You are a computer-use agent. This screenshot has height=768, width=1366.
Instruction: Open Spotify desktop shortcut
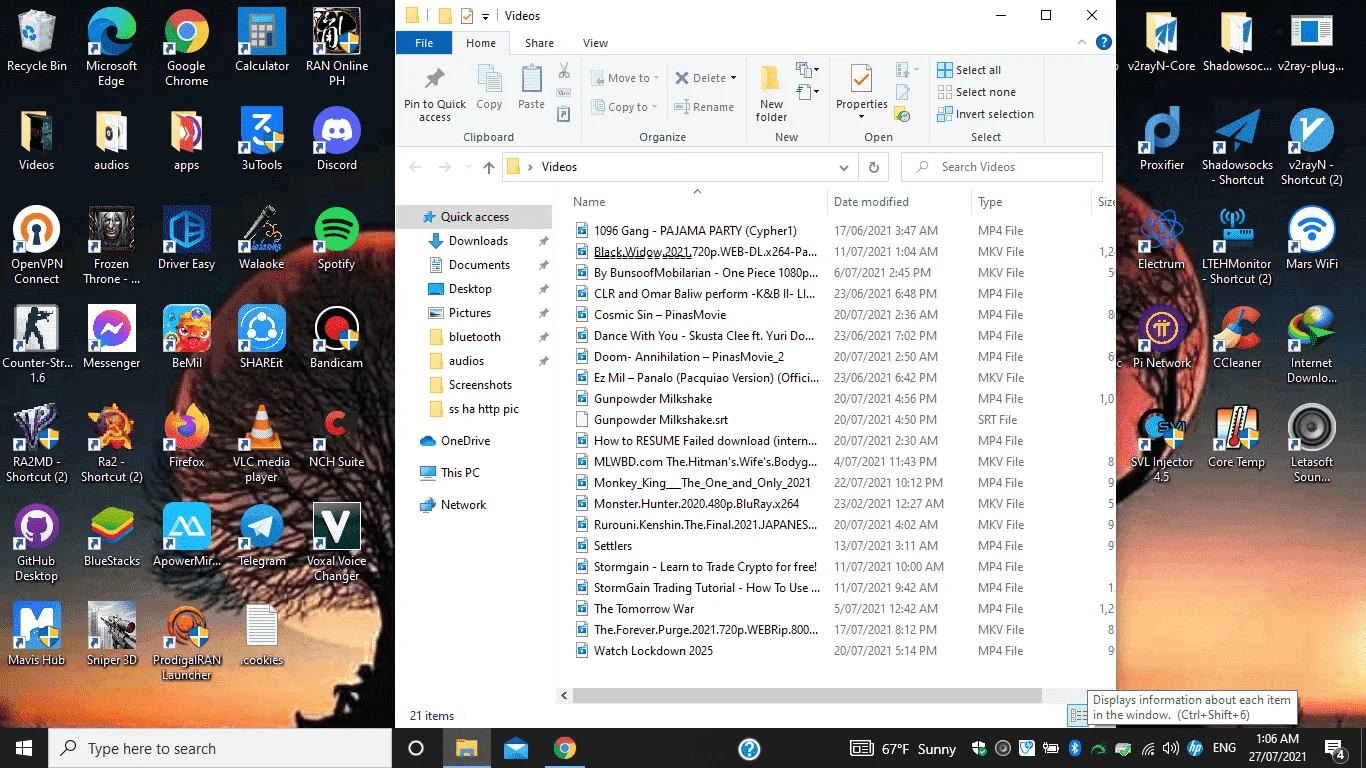(337, 239)
